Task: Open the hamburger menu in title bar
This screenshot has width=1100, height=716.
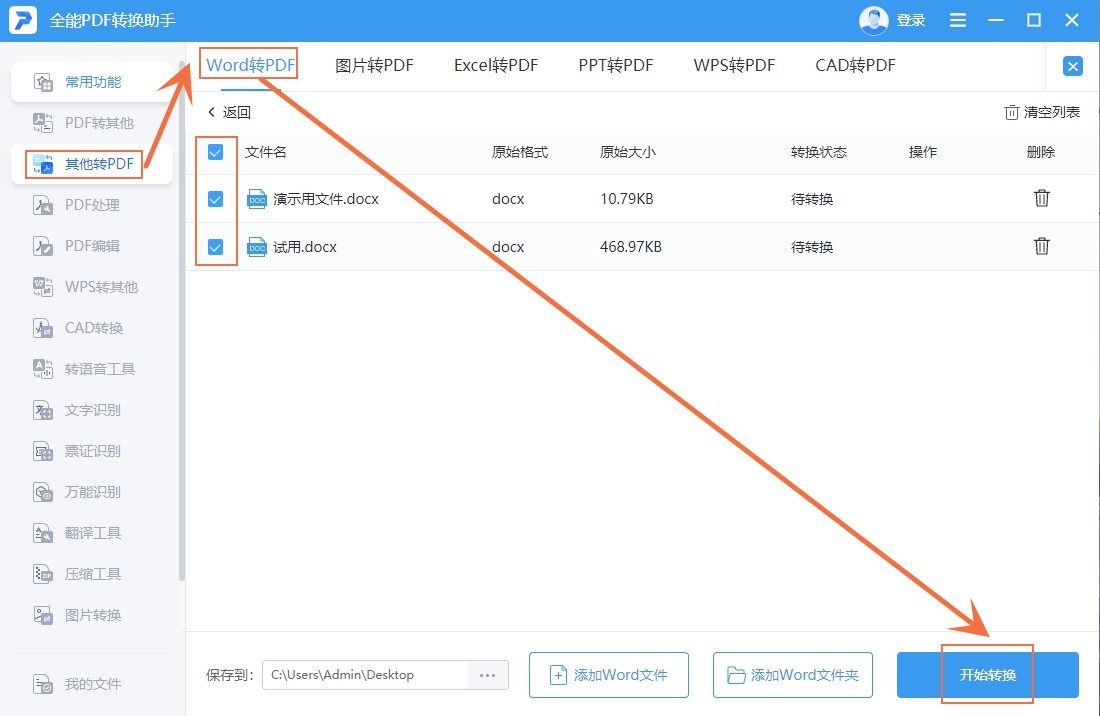Action: click(x=957, y=19)
